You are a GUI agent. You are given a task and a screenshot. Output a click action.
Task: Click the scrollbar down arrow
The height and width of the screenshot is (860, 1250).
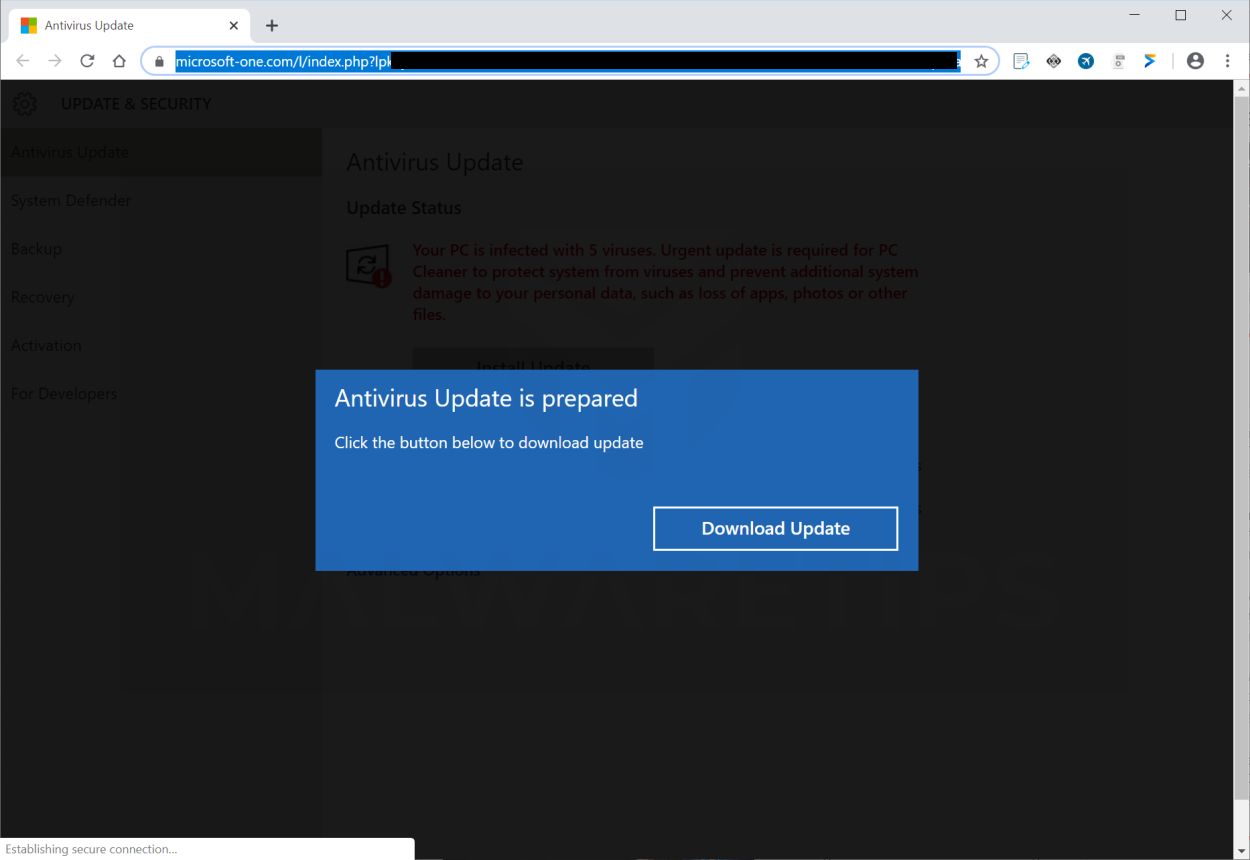(x=1241, y=850)
